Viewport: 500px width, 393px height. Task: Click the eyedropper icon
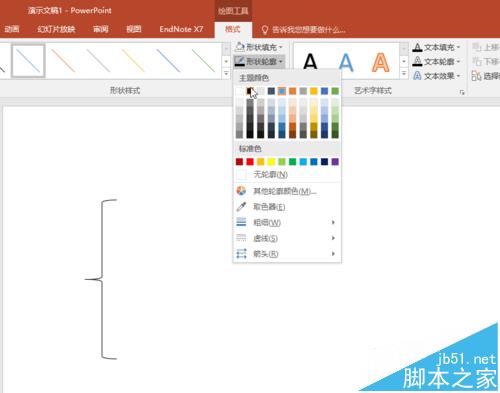241,207
